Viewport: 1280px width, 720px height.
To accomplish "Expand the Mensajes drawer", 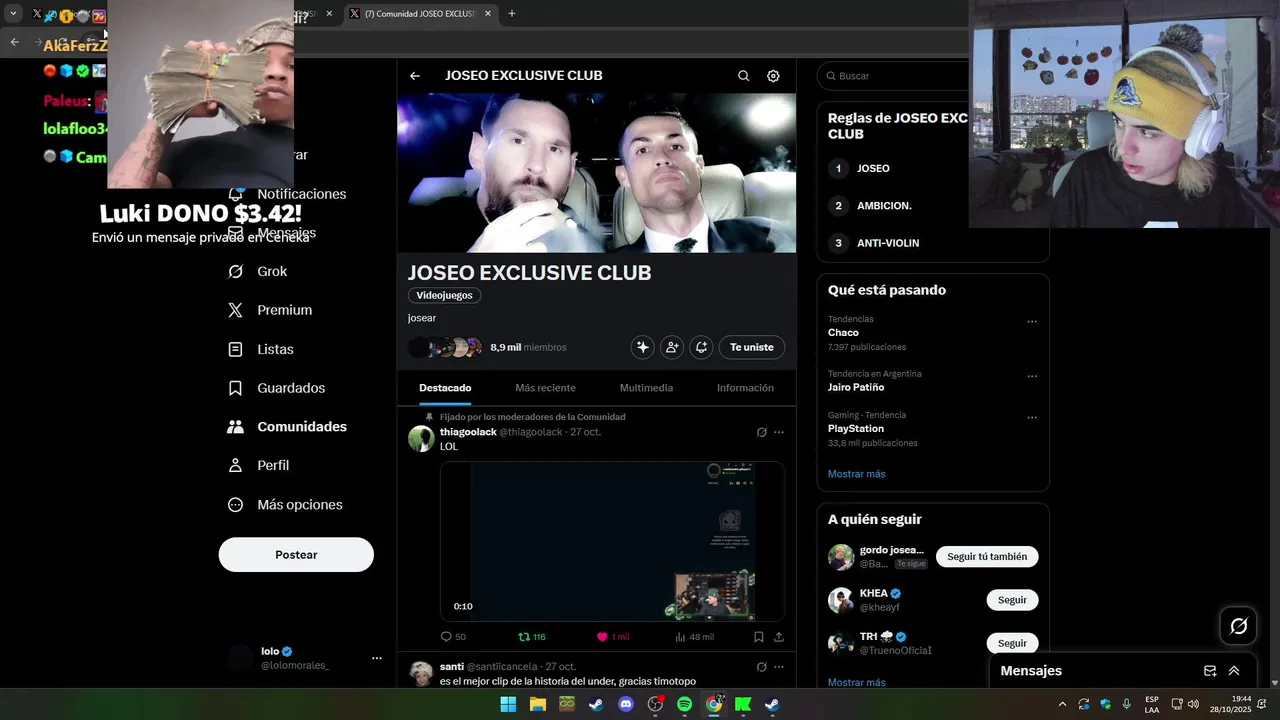I will pos(1234,671).
